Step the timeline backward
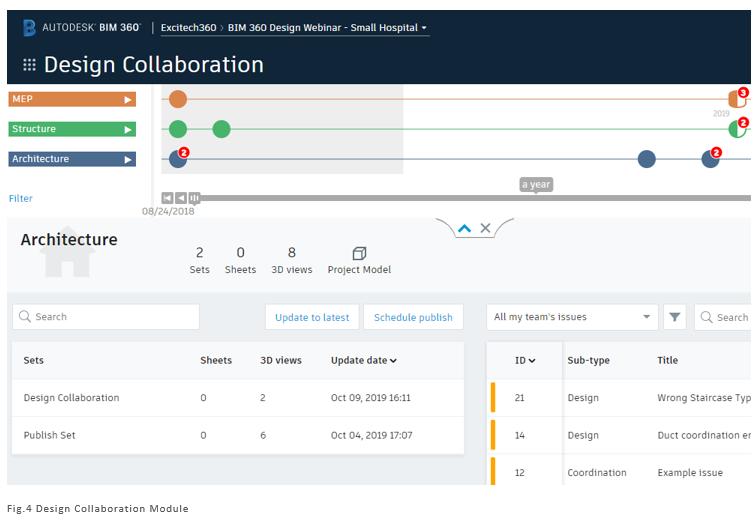Viewport: 751px width, 525px height. (181, 198)
